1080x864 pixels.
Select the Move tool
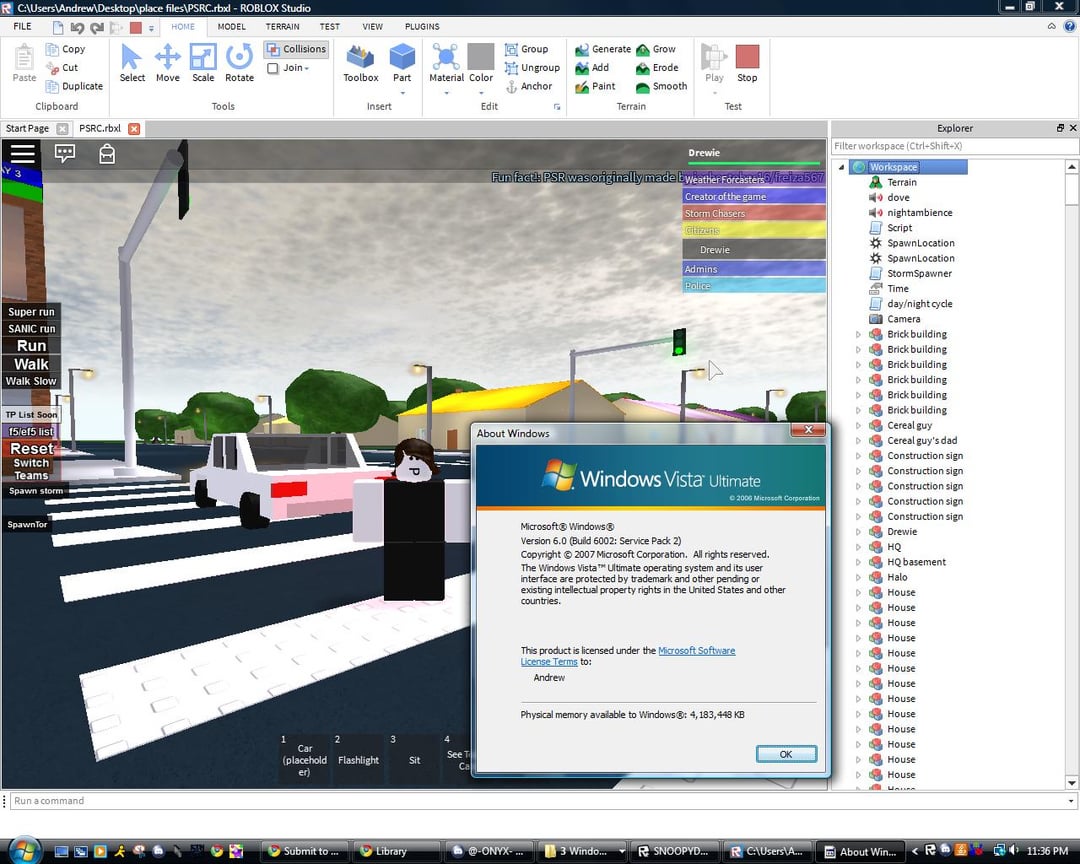167,63
